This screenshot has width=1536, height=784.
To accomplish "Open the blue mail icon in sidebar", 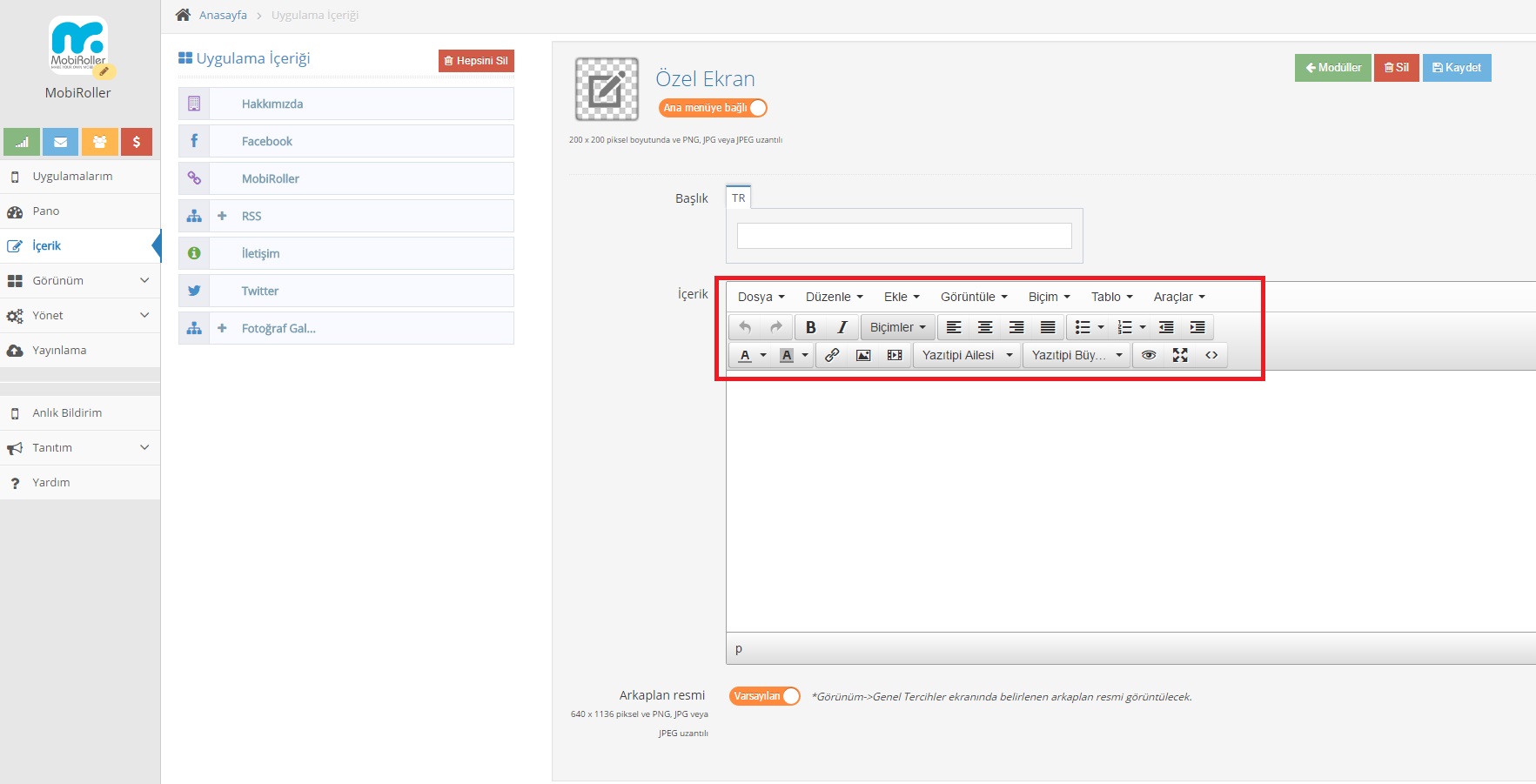I will [x=61, y=142].
